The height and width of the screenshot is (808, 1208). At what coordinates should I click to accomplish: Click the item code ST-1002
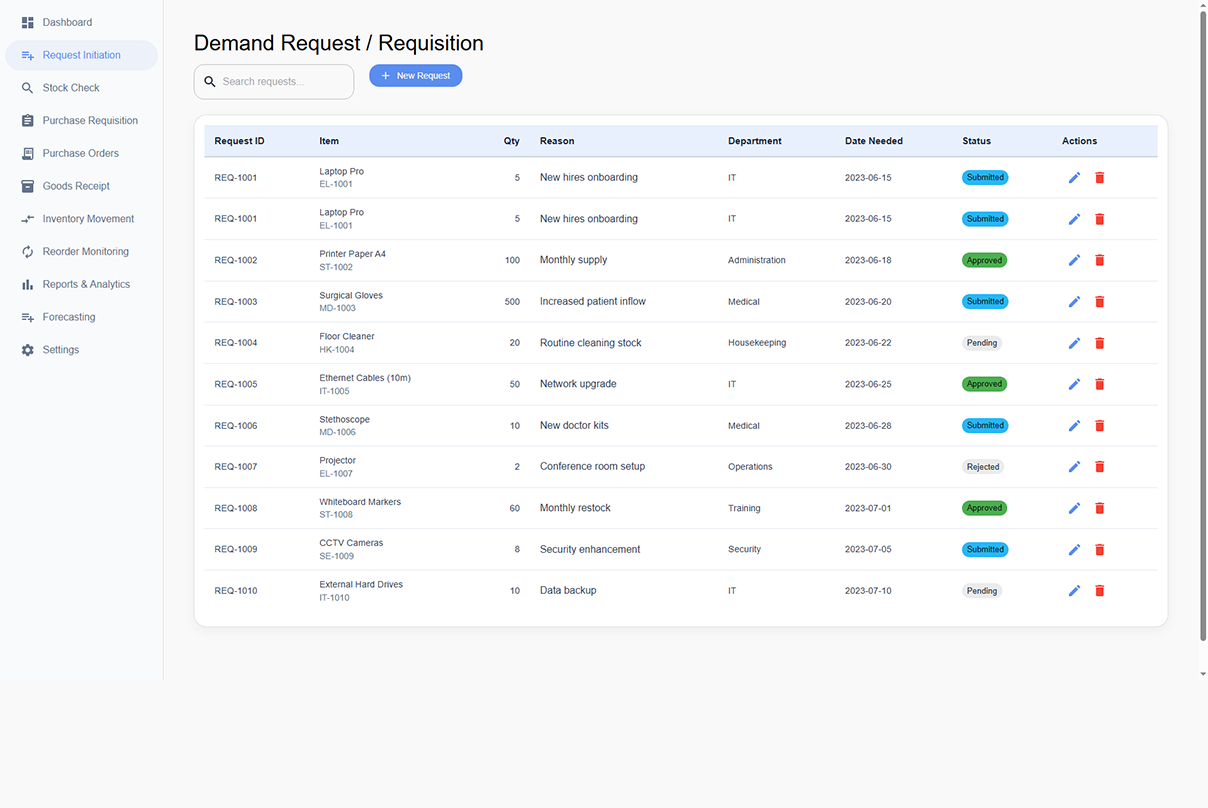(x=336, y=267)
